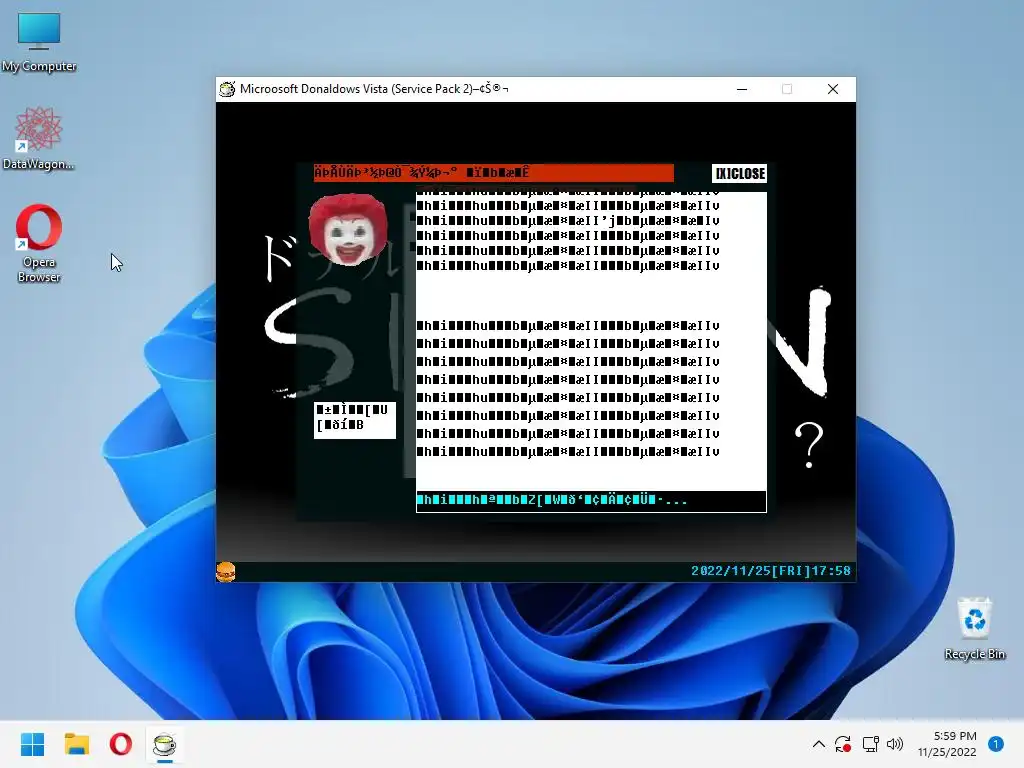Click the white question mark graphic
The image size is (1024, 768).
coord(809,445)
